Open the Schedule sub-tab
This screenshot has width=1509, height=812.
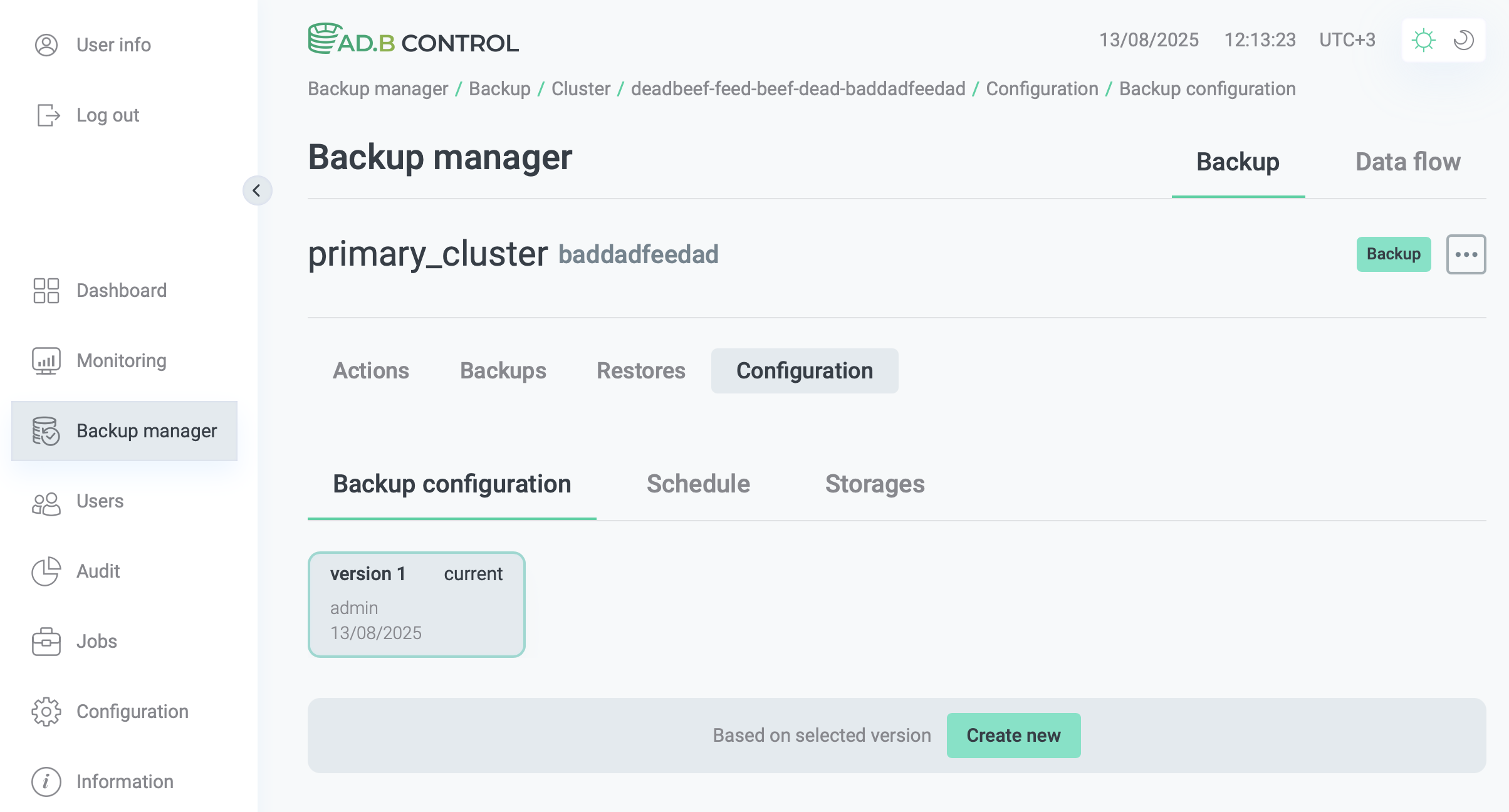tap(698, 484)
